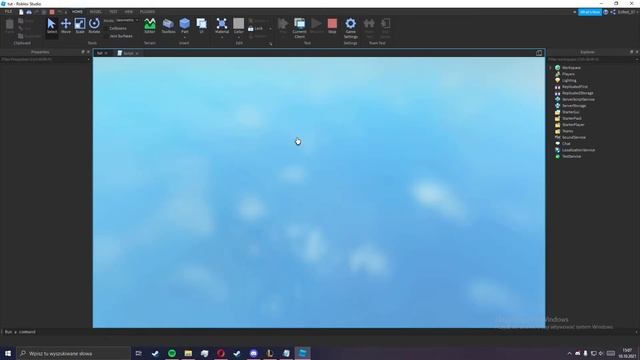Image resolution: width=640 pixels, height=360 pixels.
Task: Expand the Workspace tree node
Action: click(x=551, y=68)
